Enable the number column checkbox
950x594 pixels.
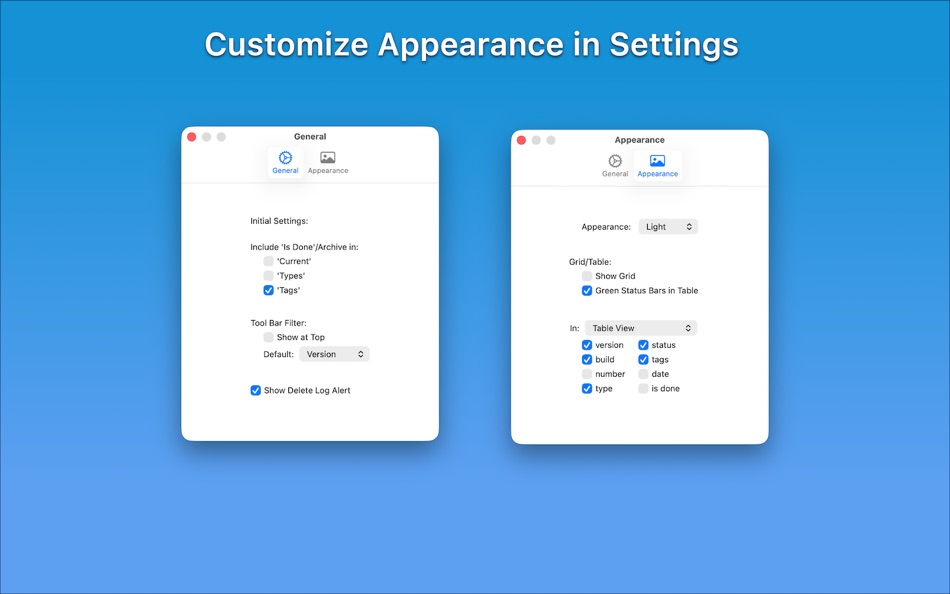587,373
